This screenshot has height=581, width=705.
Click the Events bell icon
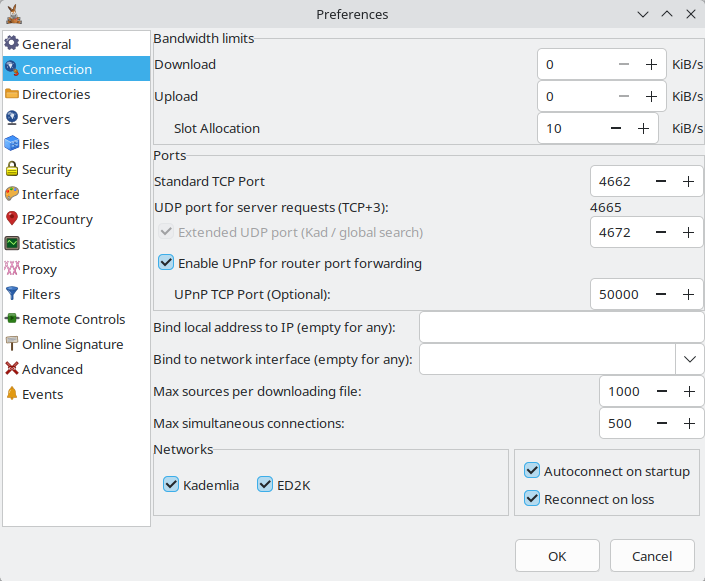[x=12, y=393]
